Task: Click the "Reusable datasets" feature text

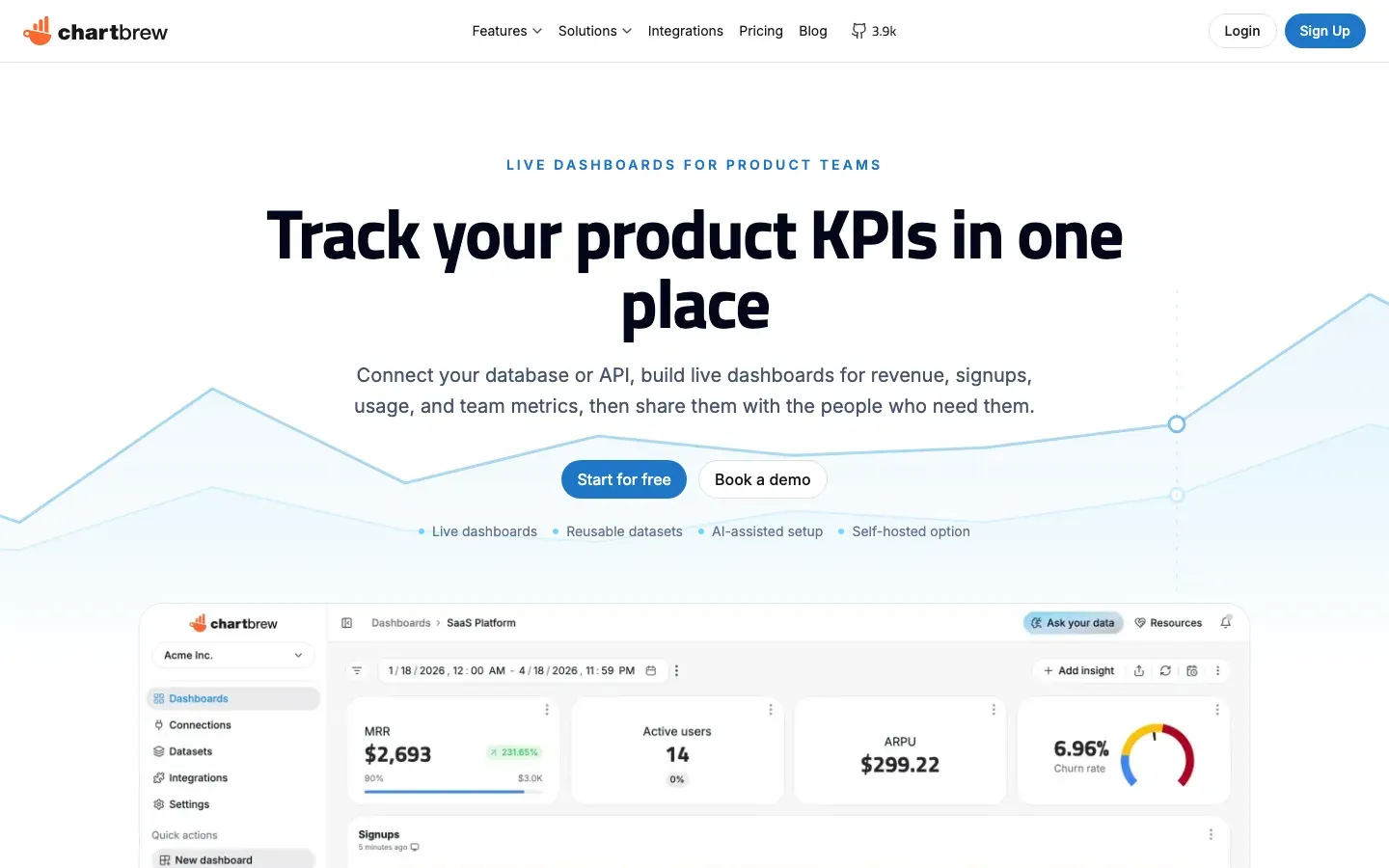Action: tap(624, 531)
